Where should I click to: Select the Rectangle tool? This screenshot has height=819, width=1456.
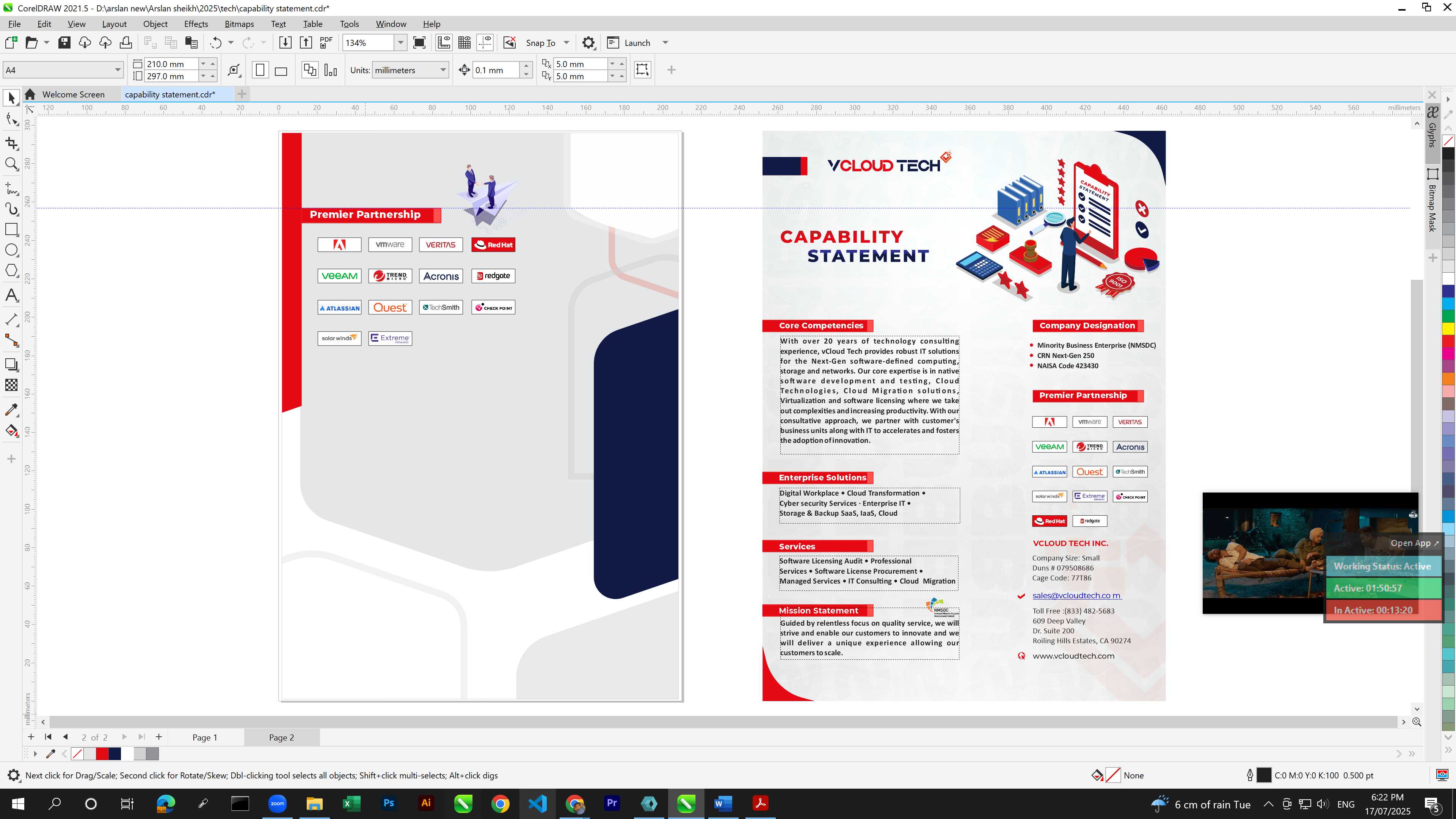click(x=11, y=229)
